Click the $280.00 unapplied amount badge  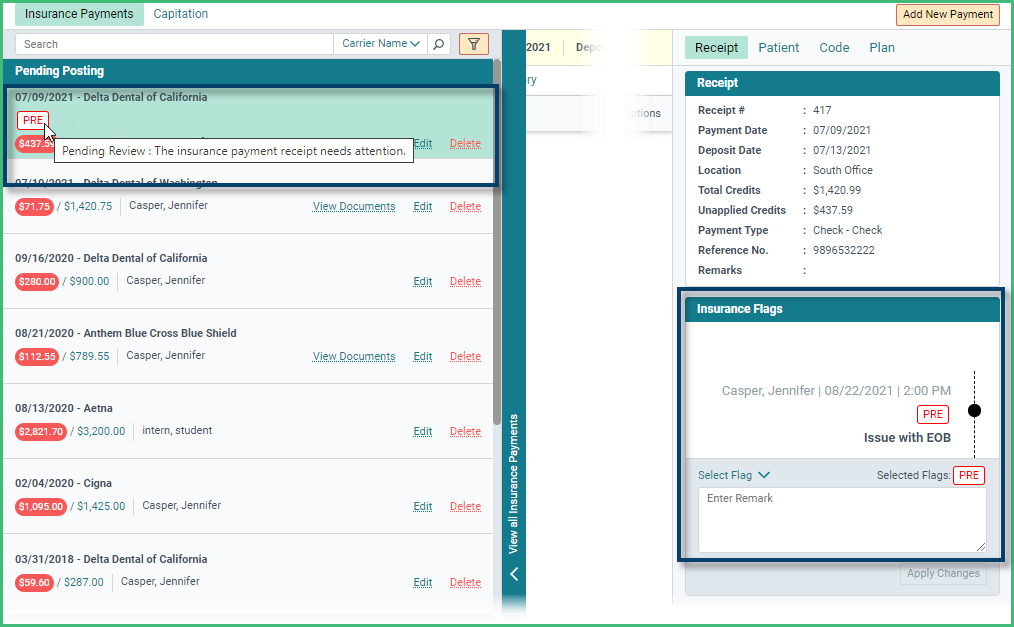click(x=37, y=282)
